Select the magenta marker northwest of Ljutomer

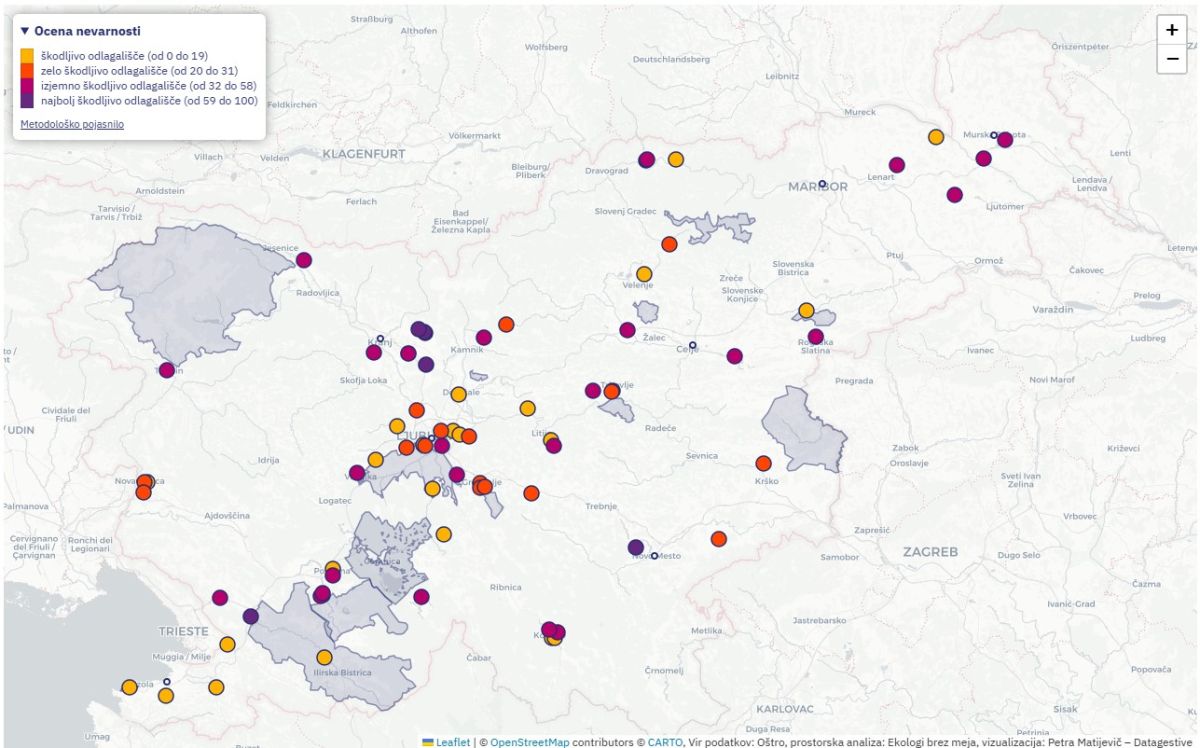[955, 195]
